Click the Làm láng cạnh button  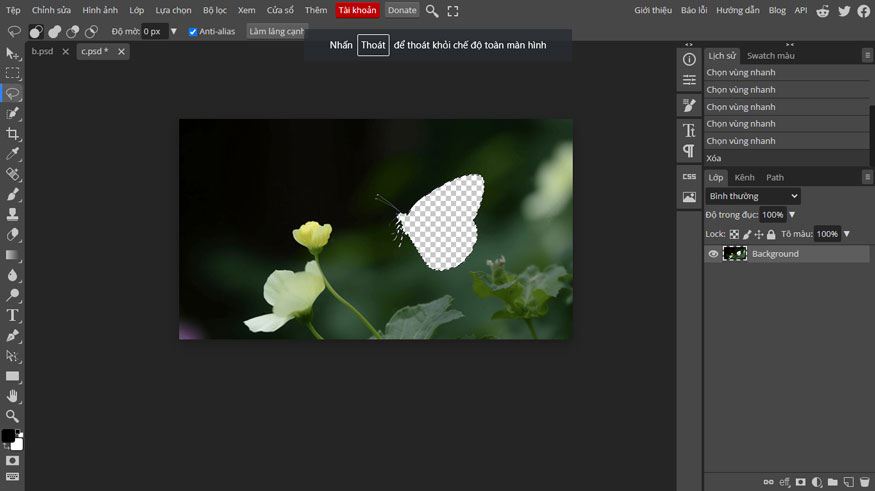277,32
